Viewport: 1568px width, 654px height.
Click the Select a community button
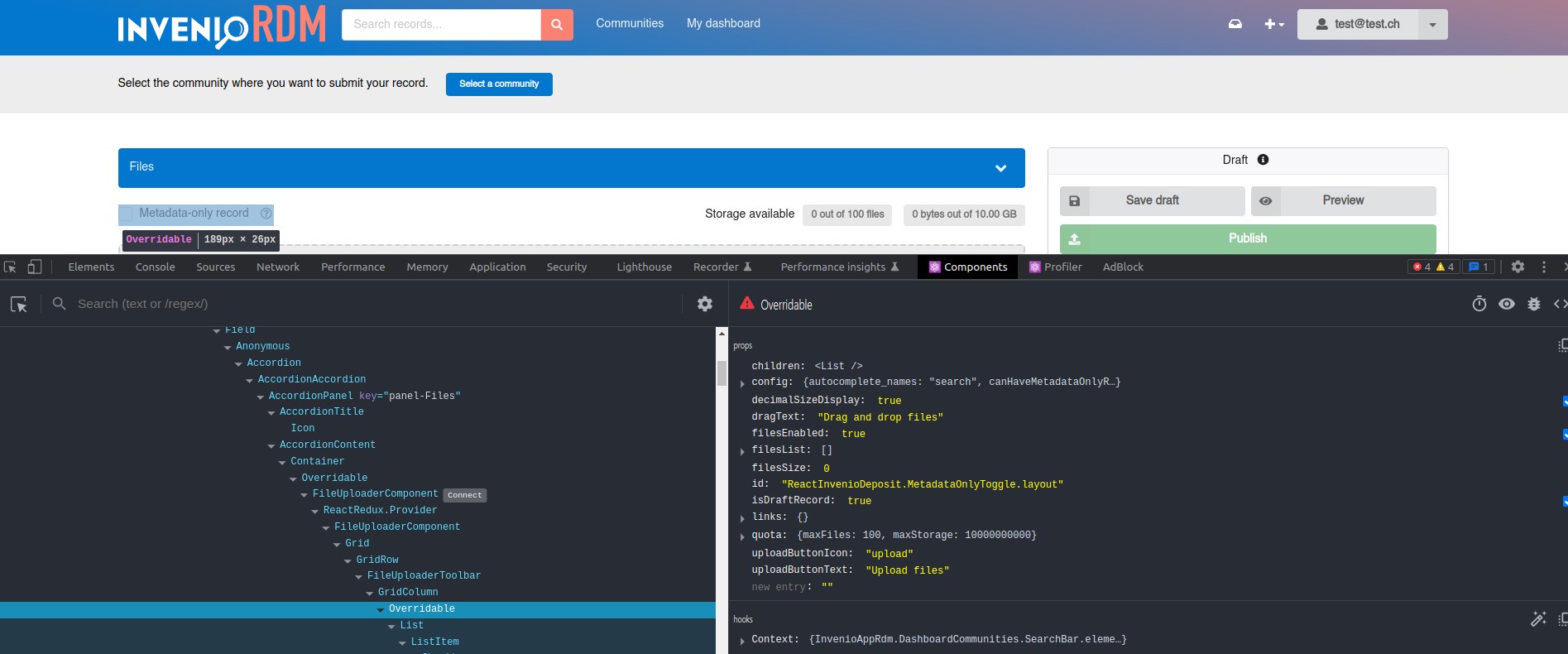499,84
